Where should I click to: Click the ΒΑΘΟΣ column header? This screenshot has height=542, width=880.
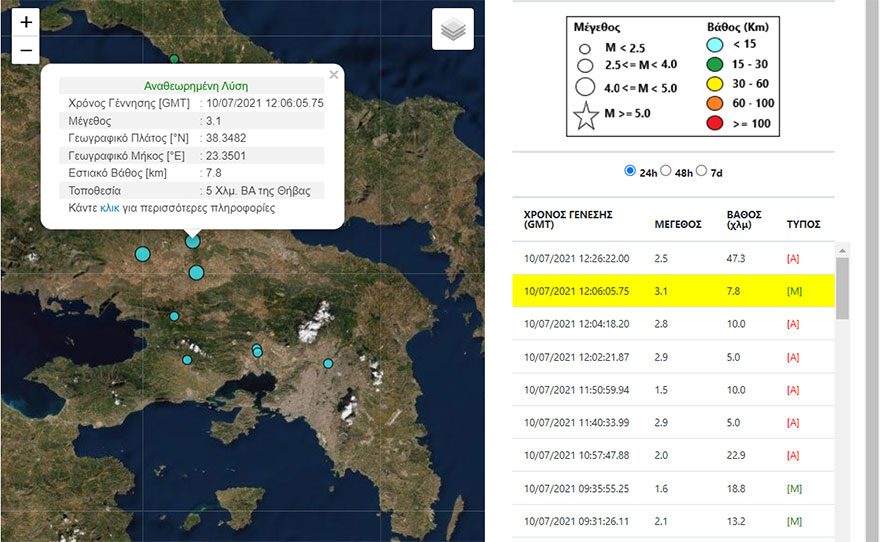[744, 219]
